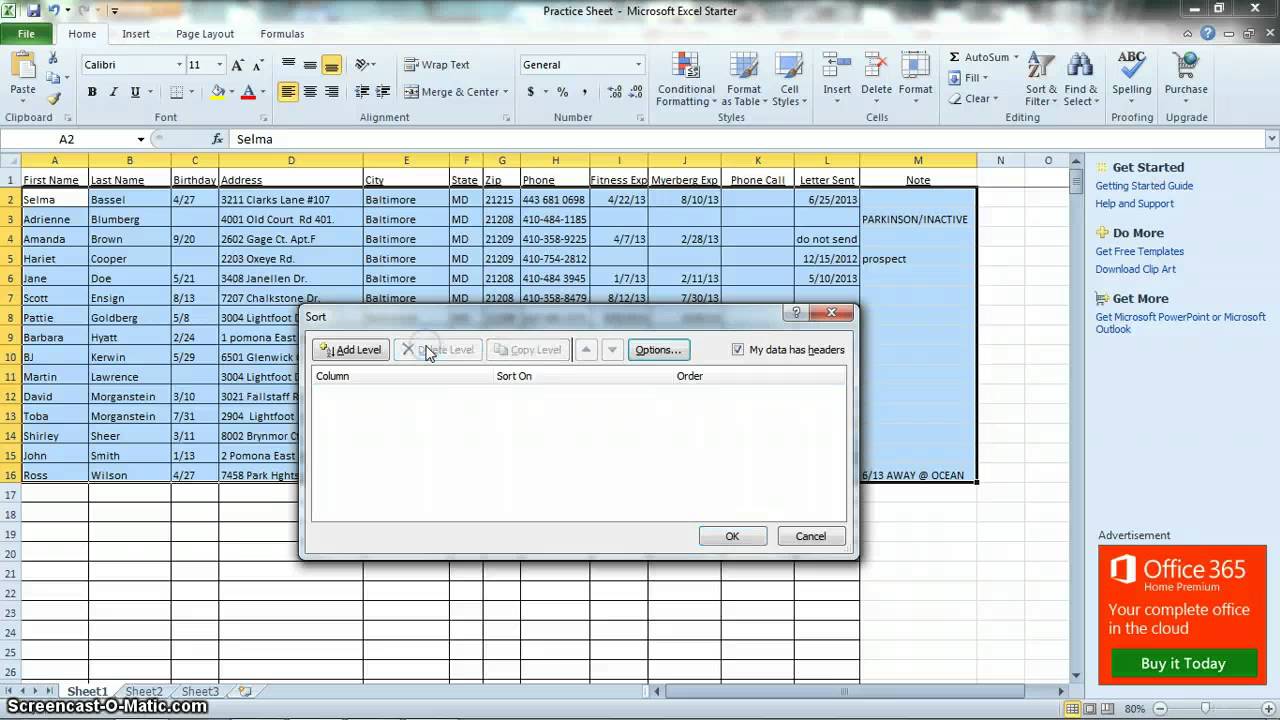Expand the formula bar

(x=1272, y=139)
